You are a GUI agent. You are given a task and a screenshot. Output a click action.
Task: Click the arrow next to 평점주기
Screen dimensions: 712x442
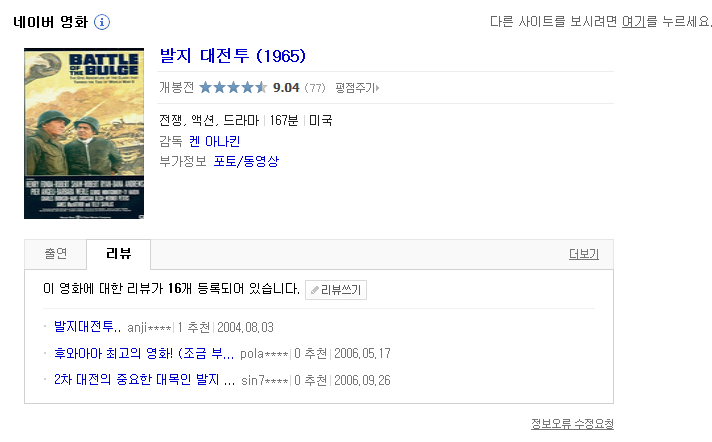[377, 88]
